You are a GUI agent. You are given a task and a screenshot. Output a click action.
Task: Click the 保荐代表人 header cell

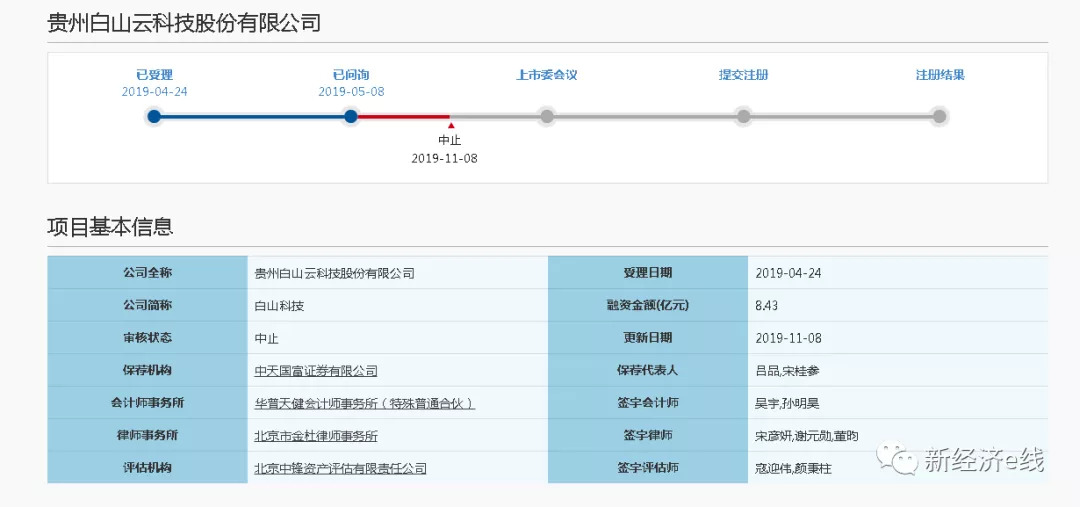pos(647,370)
